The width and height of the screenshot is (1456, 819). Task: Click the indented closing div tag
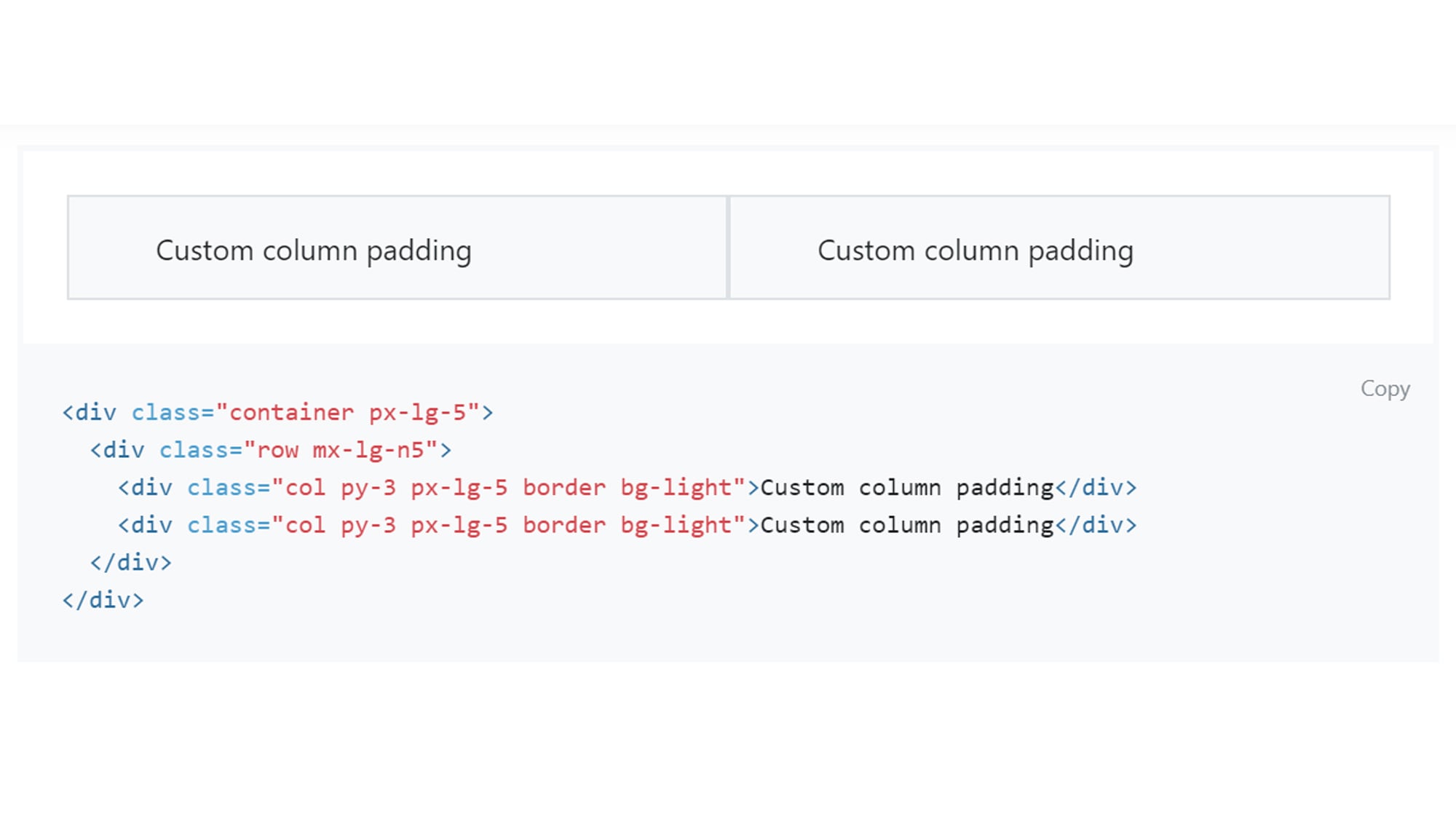131,563
